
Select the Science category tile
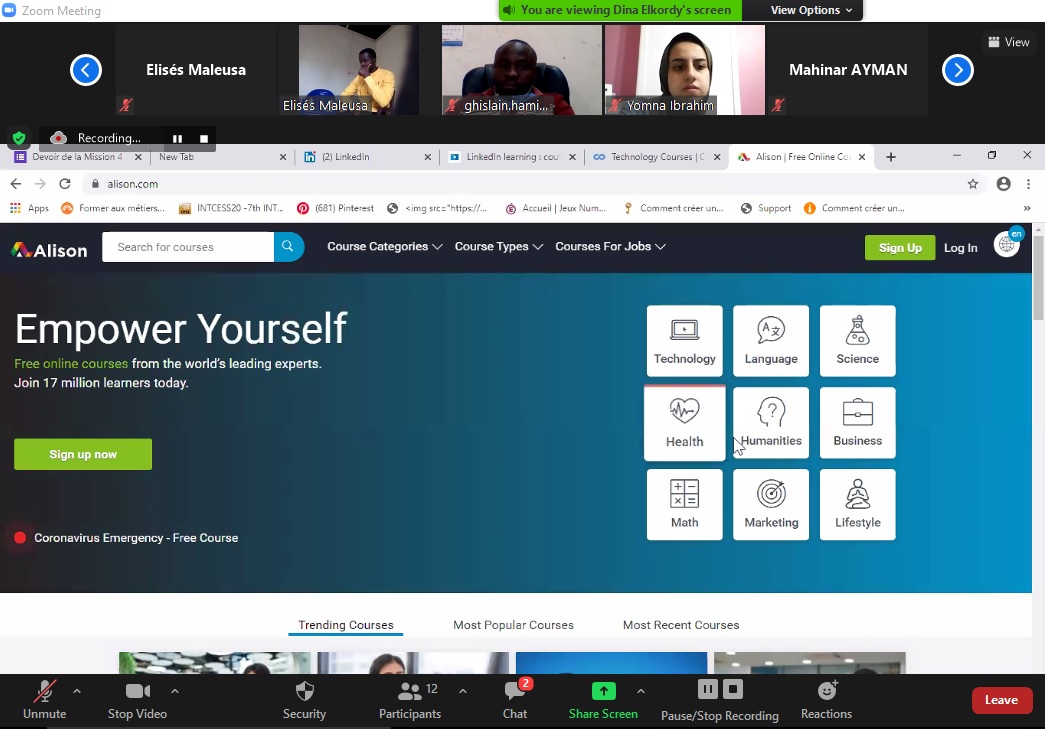tap(857, 341)
